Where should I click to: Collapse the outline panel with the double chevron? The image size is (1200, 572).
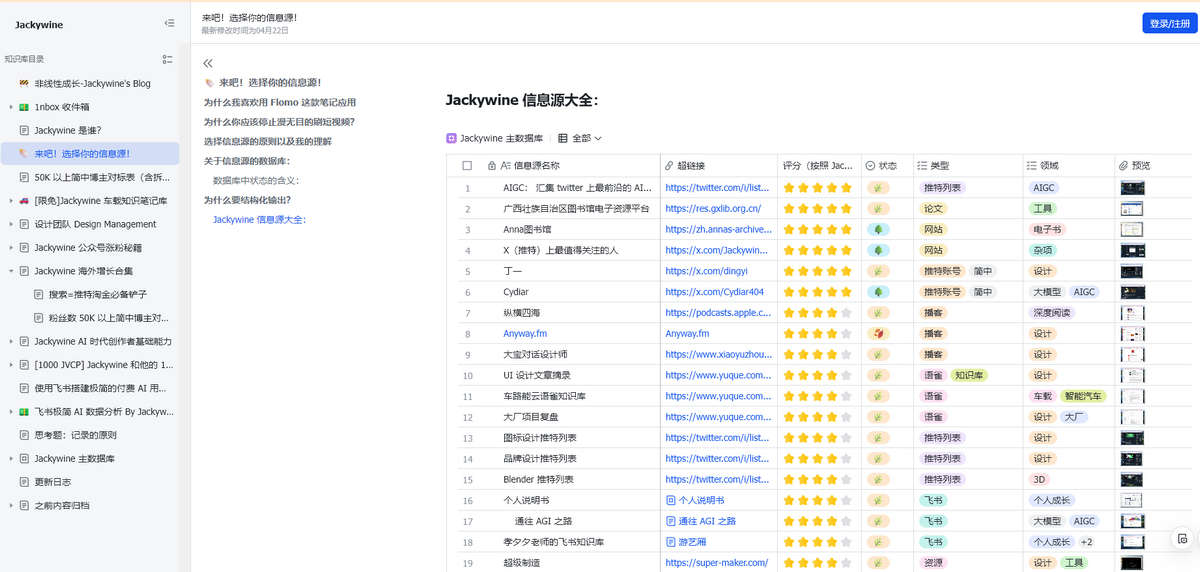pos(208,63)
